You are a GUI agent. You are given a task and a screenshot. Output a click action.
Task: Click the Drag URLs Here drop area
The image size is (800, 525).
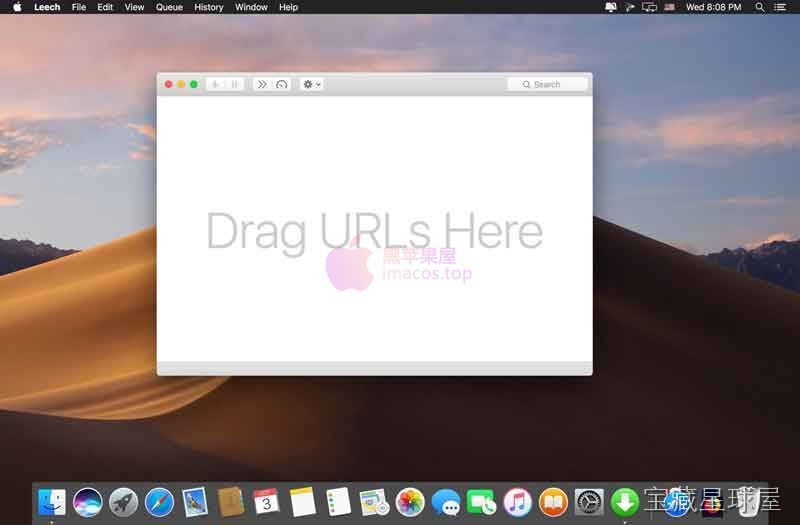(374, 231)
